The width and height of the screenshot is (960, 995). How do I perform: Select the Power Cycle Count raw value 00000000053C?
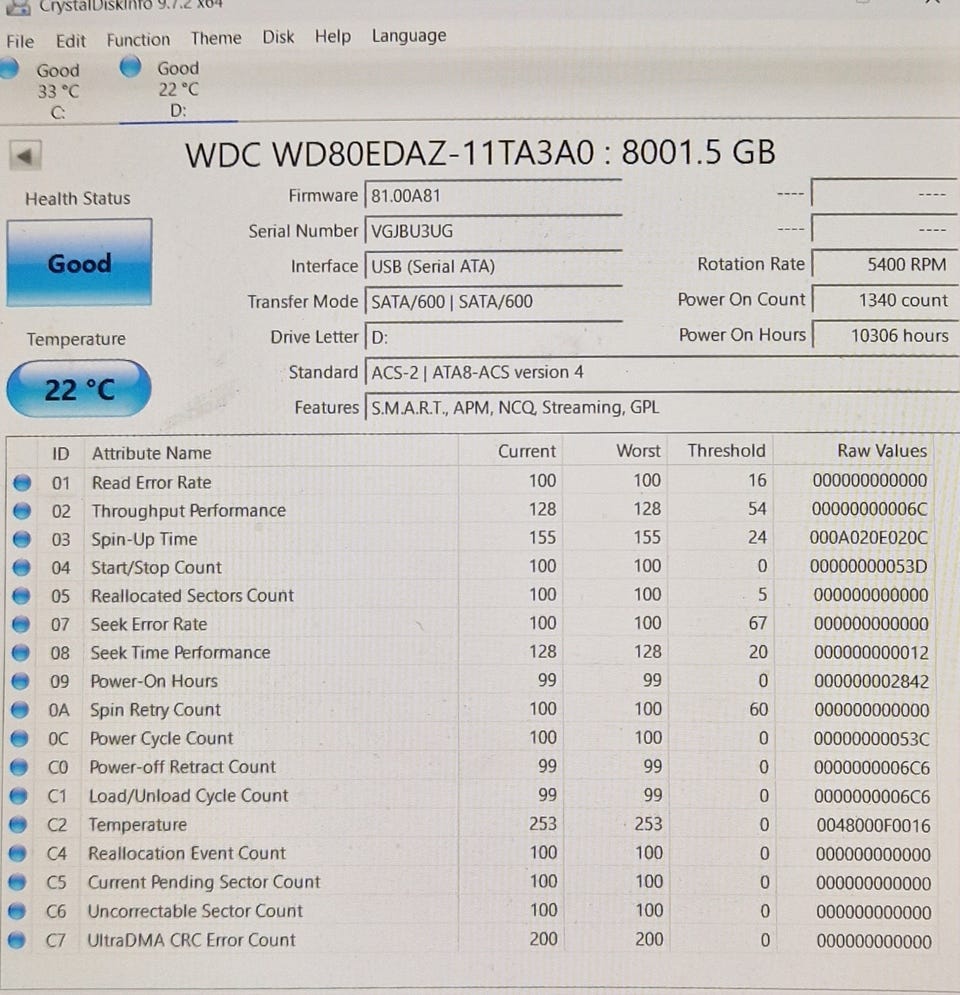871,739
